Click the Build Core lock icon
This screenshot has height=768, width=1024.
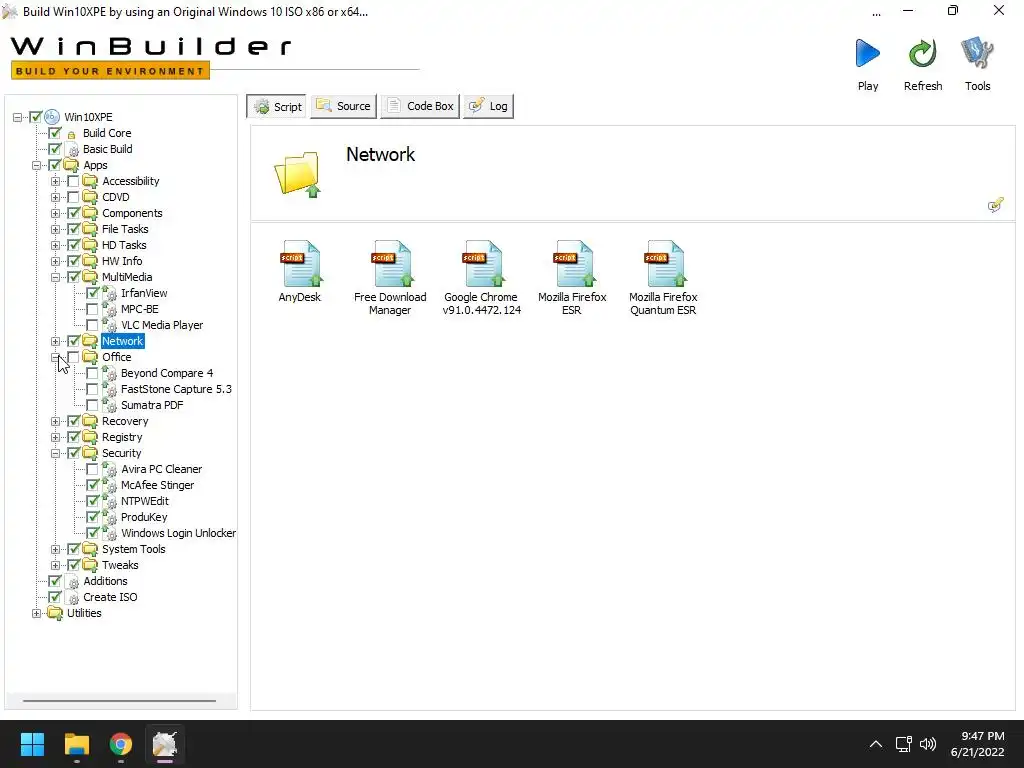[72, 134]
